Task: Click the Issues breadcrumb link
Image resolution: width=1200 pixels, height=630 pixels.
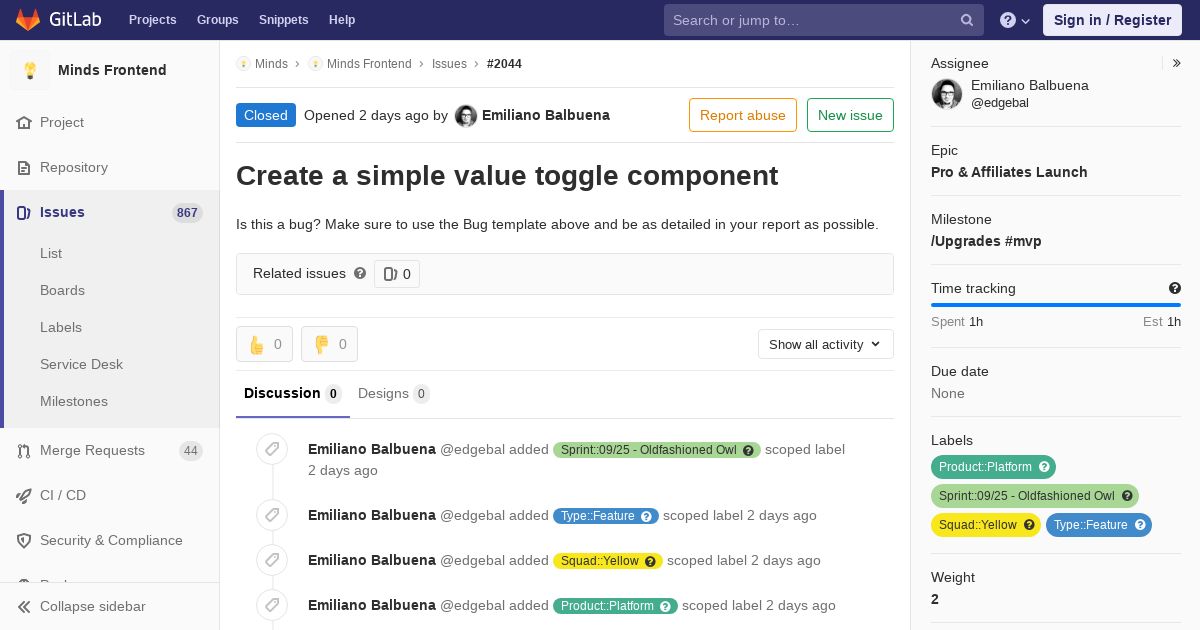Action: coord(449,64)
